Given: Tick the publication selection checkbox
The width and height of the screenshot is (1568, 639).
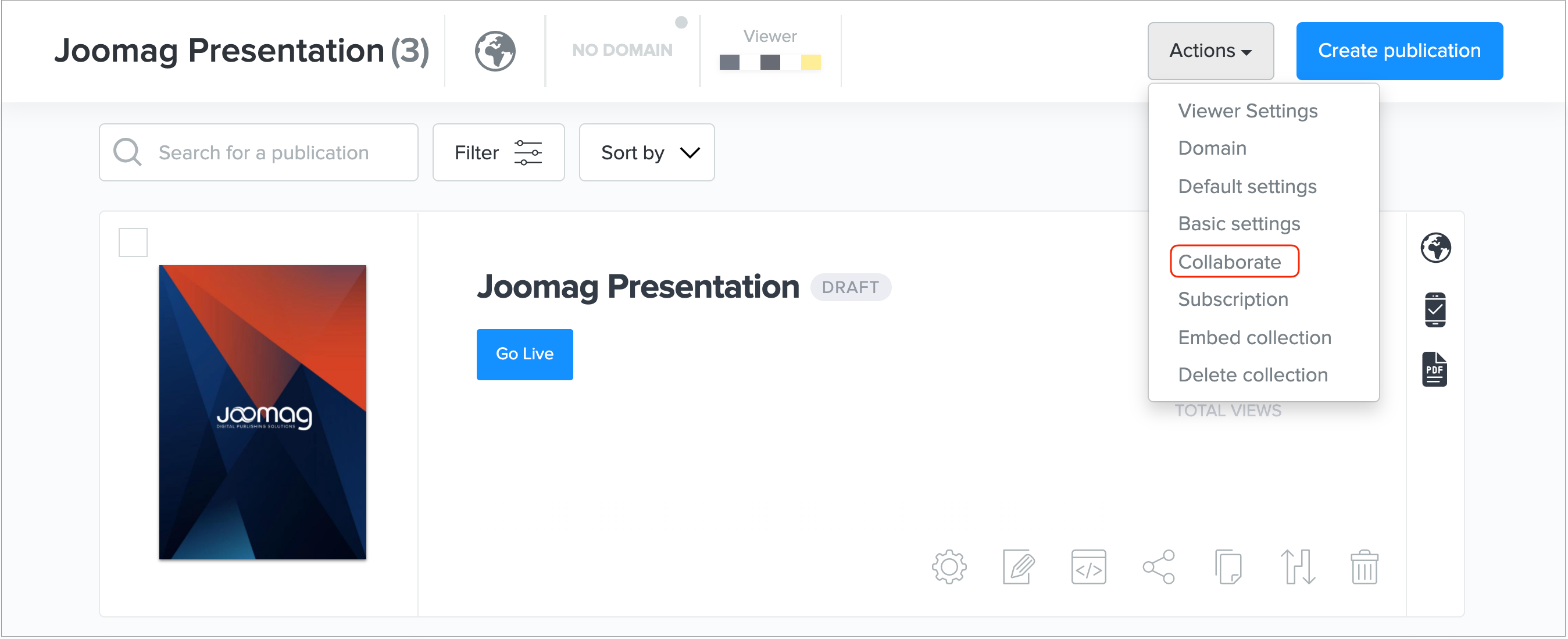Looking at the screenshot, I should pyautogui.click(x=133, y=242).
